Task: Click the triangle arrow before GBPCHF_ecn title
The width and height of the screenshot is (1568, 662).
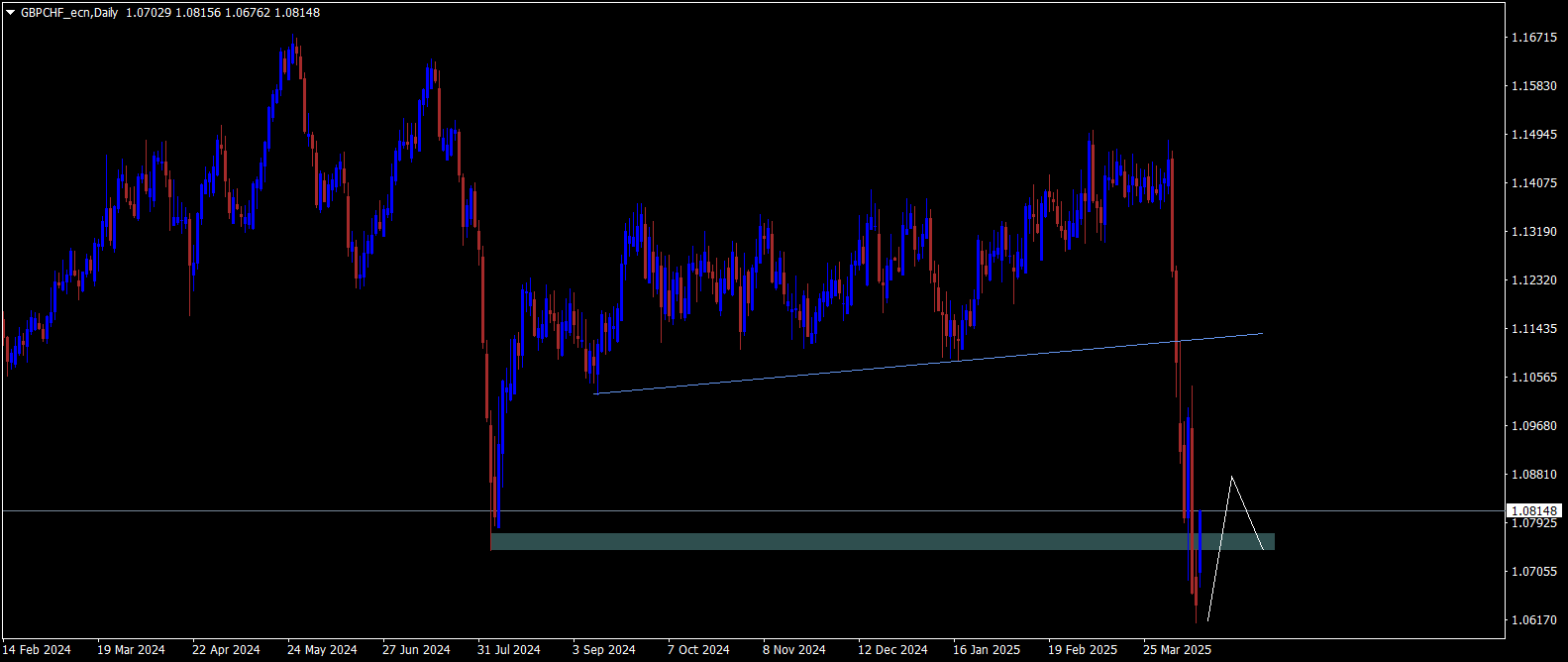Action: click(11, 13)
